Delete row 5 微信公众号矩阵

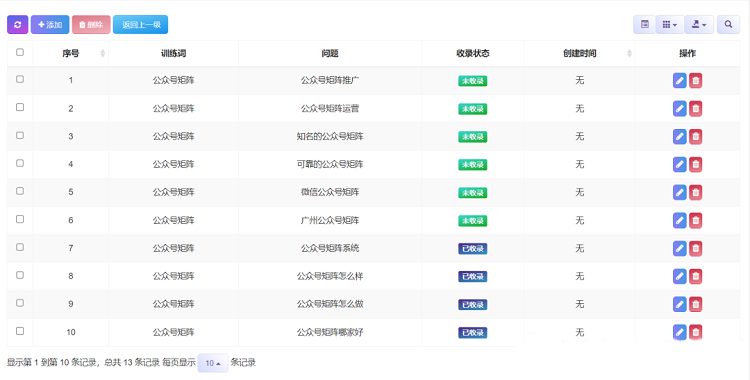point(695,192)
